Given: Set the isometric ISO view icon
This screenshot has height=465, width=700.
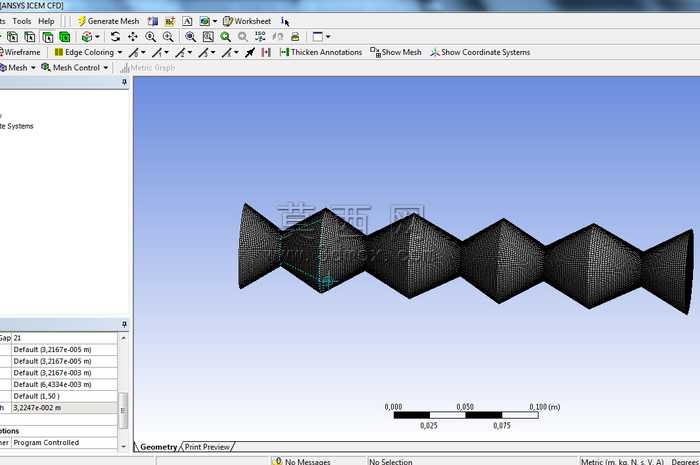Looking at the screenshot, I should click(x=260, y=37).
